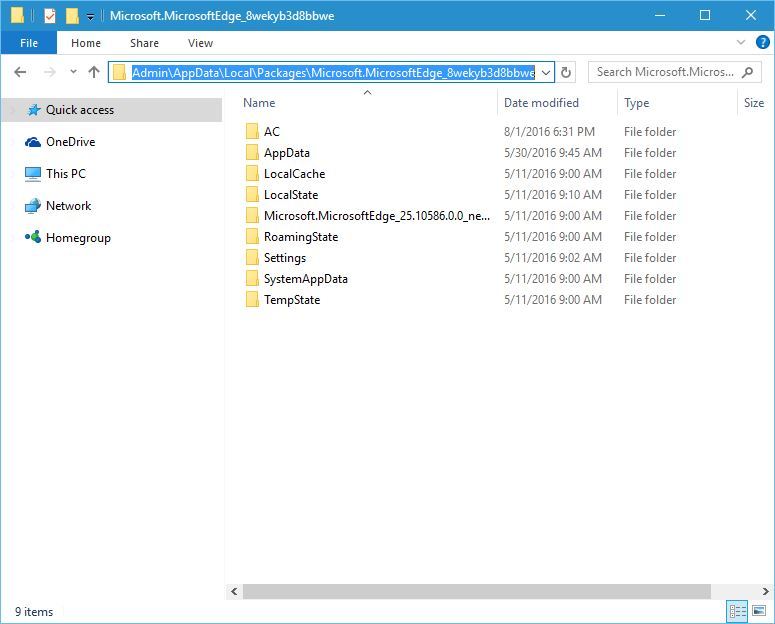Select Quick access in navigation pane

(x=111, y=110)
